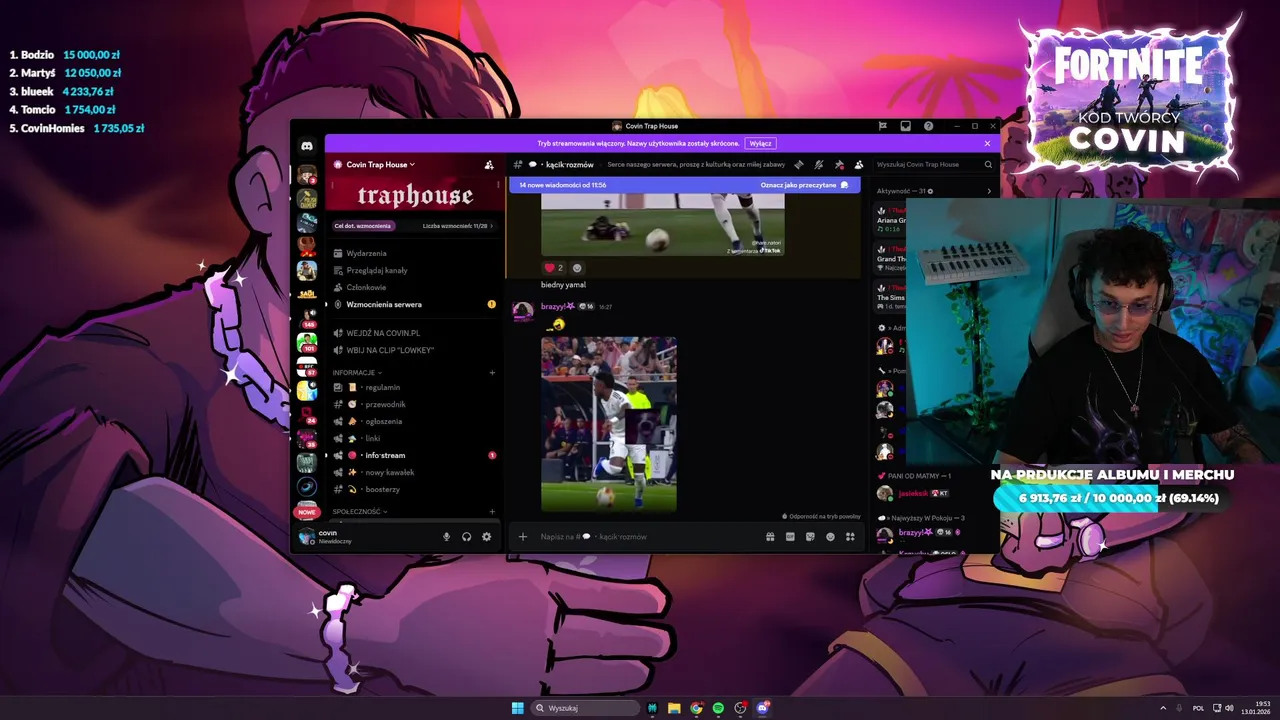The image size is (1280, 720).
Task: Toggle the member list icon
Action: click(859, 165)
